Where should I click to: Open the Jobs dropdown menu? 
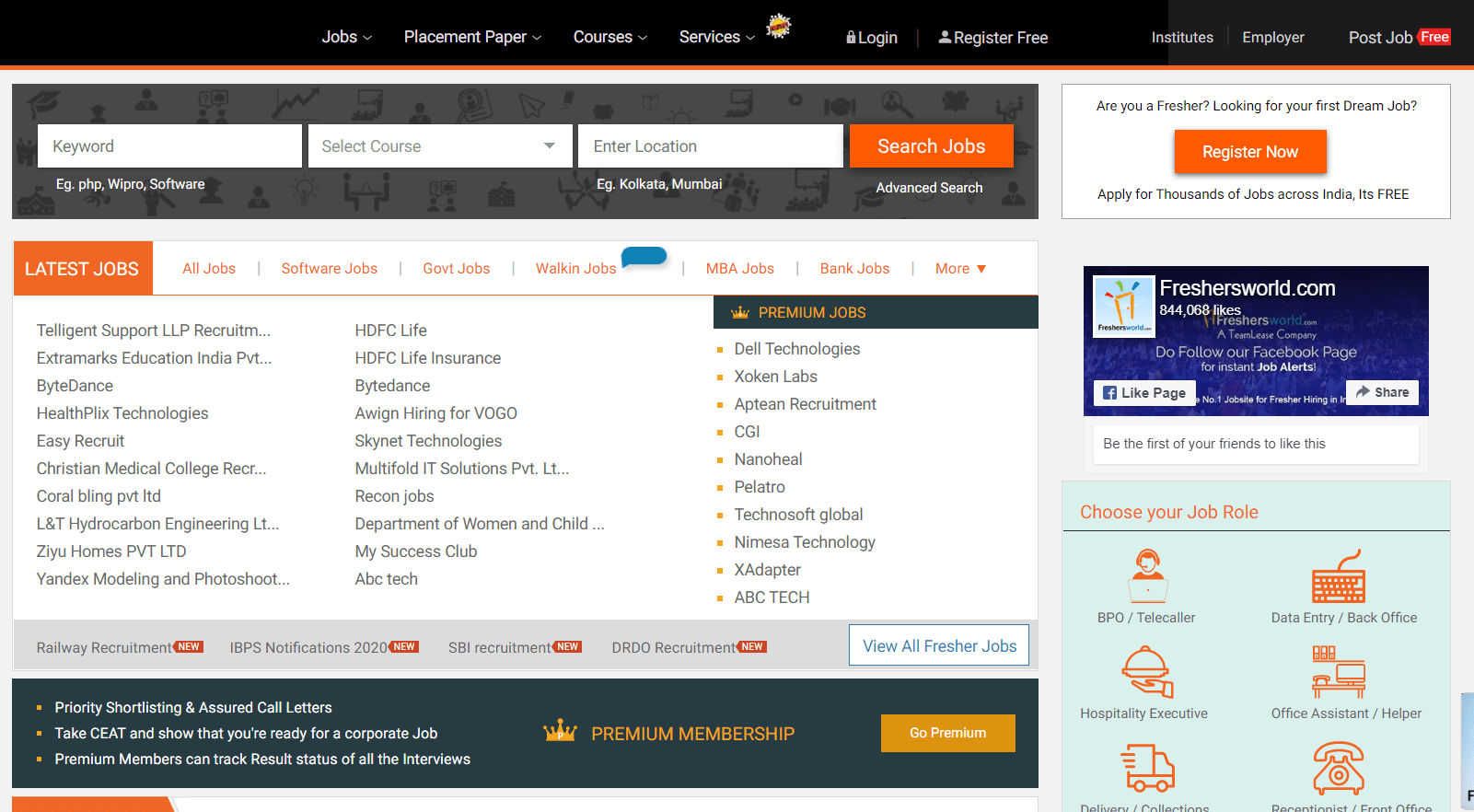click(x=347, y=37)
